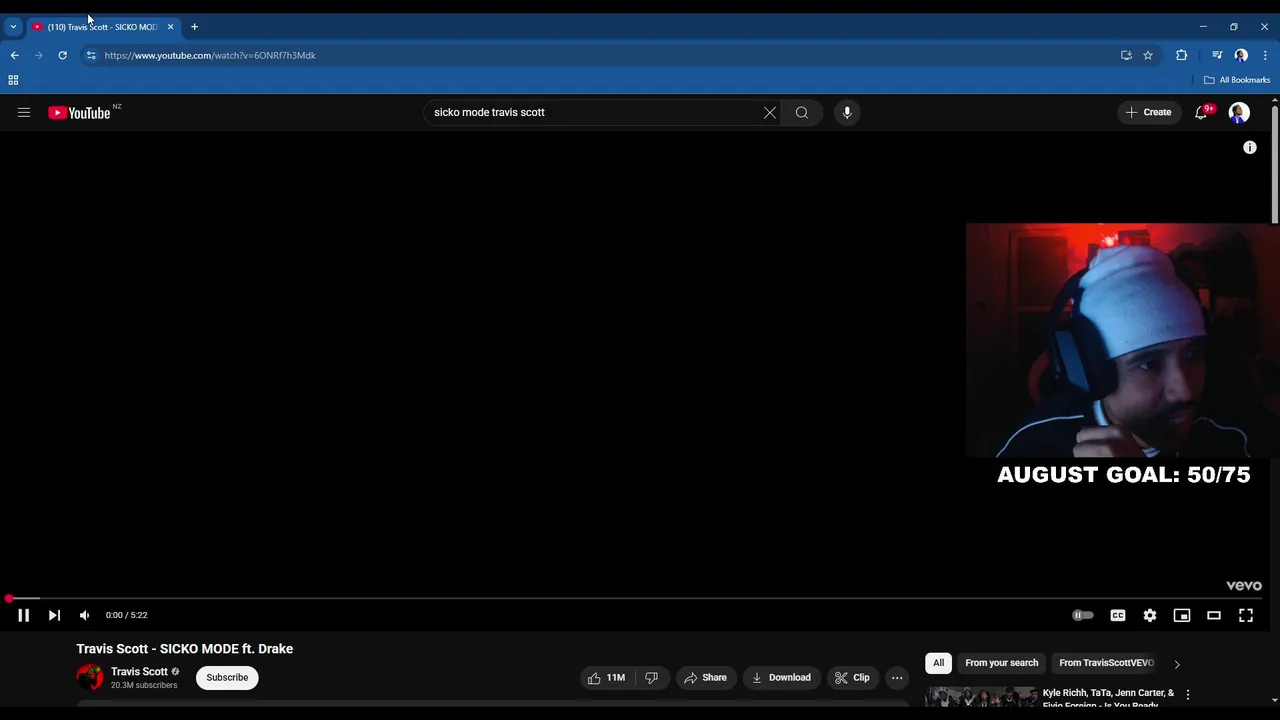Select the All filter chip
Screen dimensions: 1280x720
[938, 663]
